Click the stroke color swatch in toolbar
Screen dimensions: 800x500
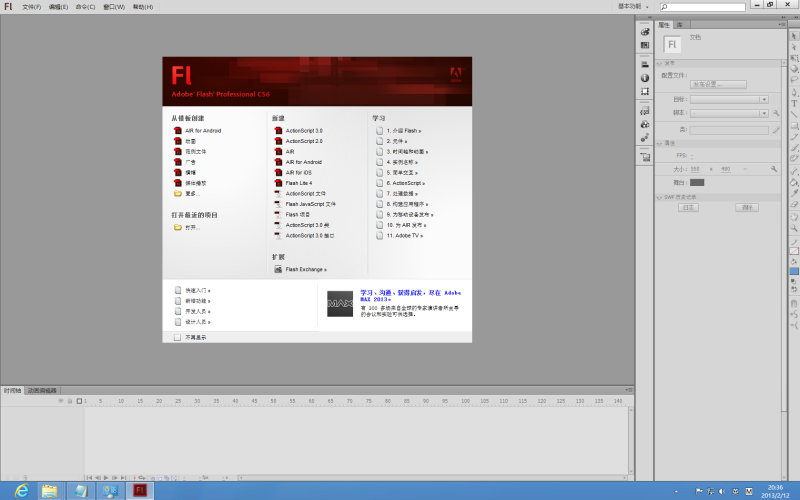click(x=794, y=251)
